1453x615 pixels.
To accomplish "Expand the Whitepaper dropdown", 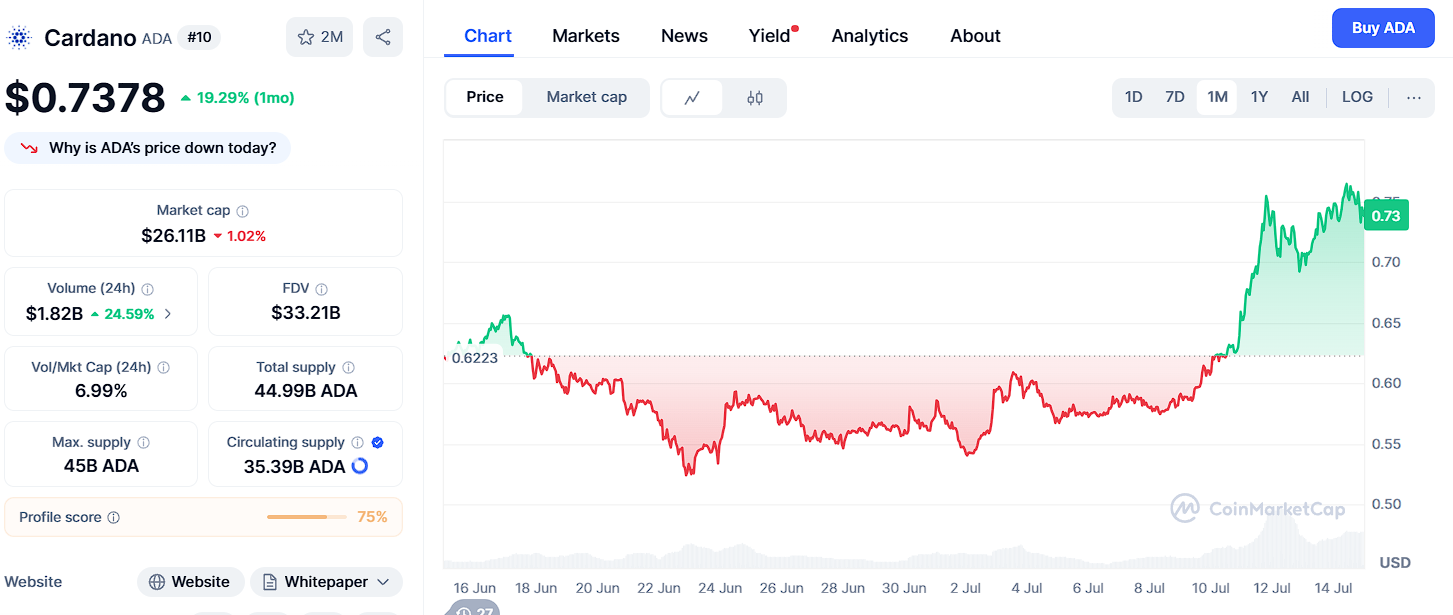I will pyautogui.click(x=326, y=582).
